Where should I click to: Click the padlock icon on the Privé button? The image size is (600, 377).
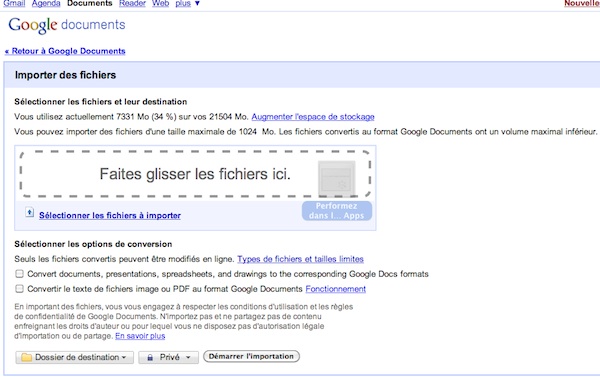pos(150,357)
